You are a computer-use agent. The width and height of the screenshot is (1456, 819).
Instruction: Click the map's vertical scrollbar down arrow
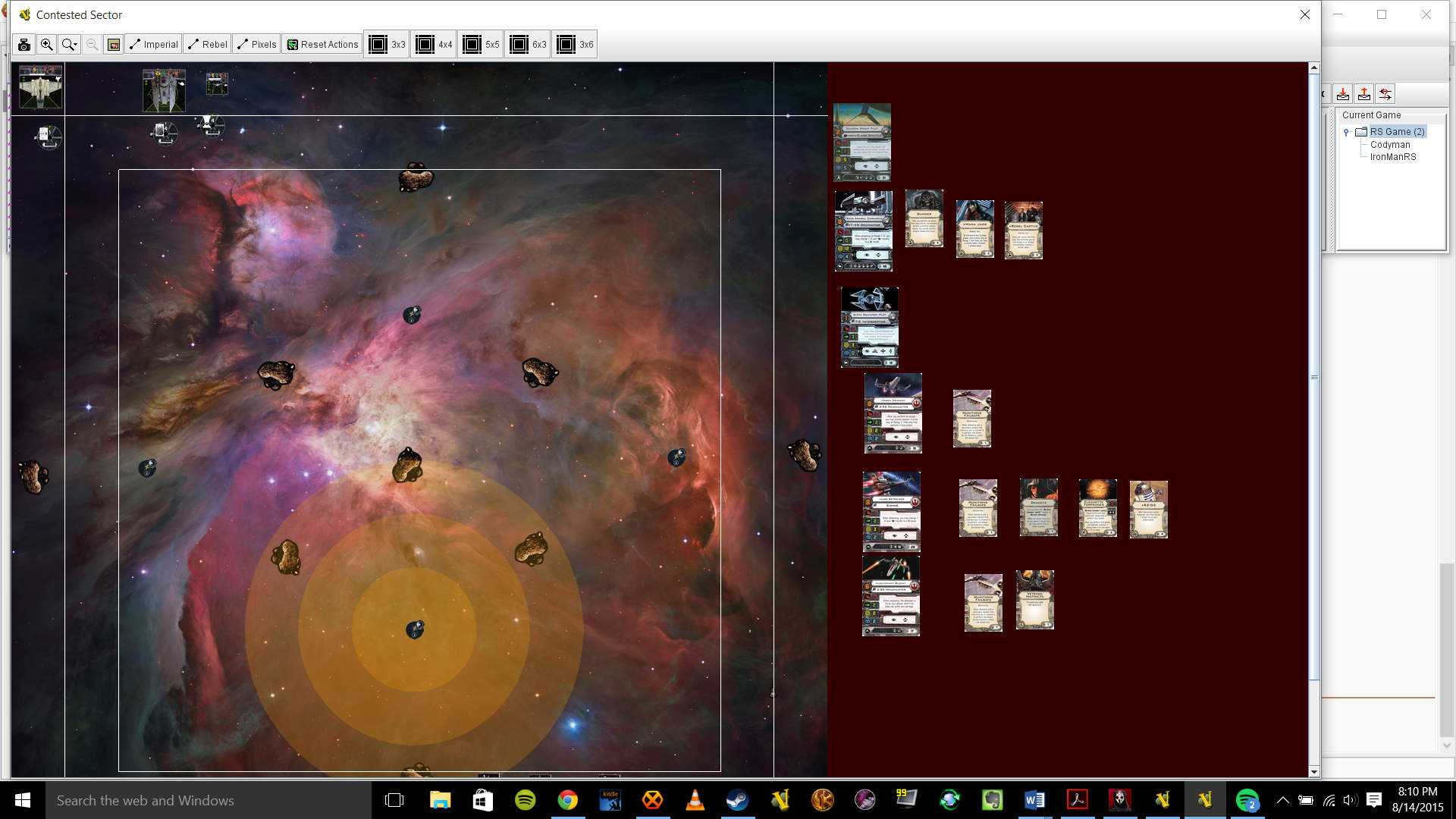tap(1314, 772)
